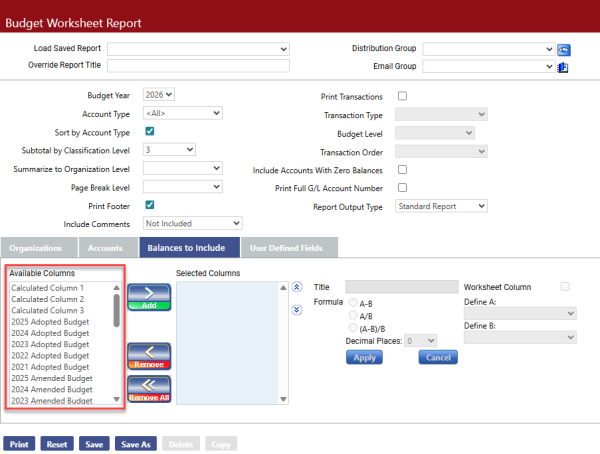Select the A-B formula radio button

(x=352, y=300)
